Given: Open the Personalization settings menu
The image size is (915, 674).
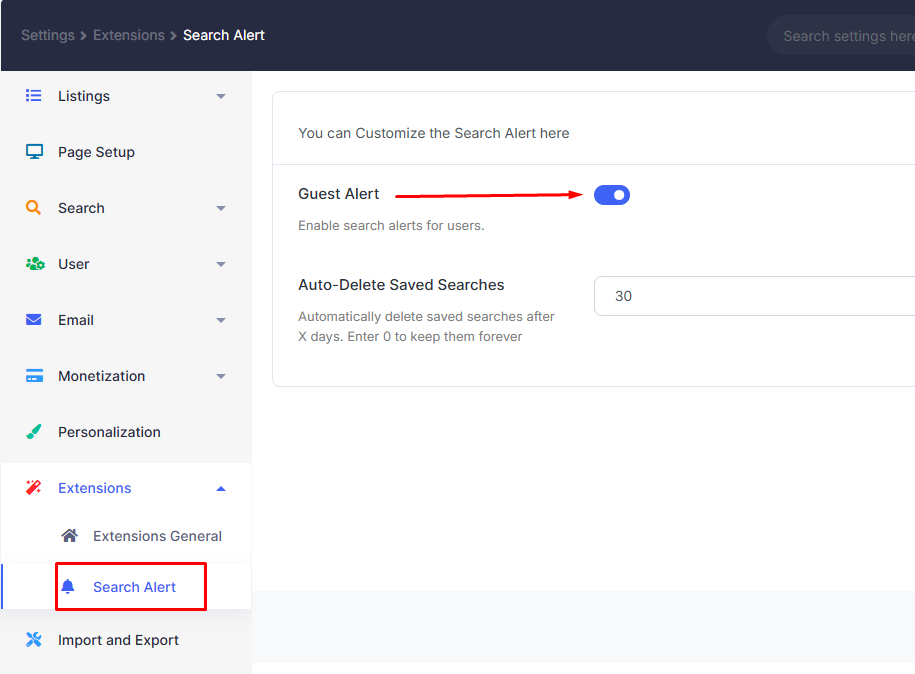Looking at the screenshot, I should click(109, 432).
